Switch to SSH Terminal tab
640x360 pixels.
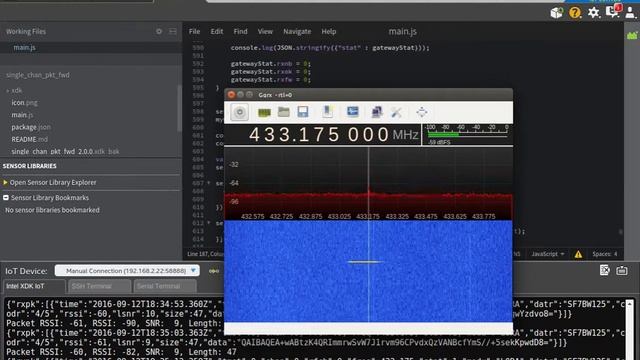pos(100,286)
